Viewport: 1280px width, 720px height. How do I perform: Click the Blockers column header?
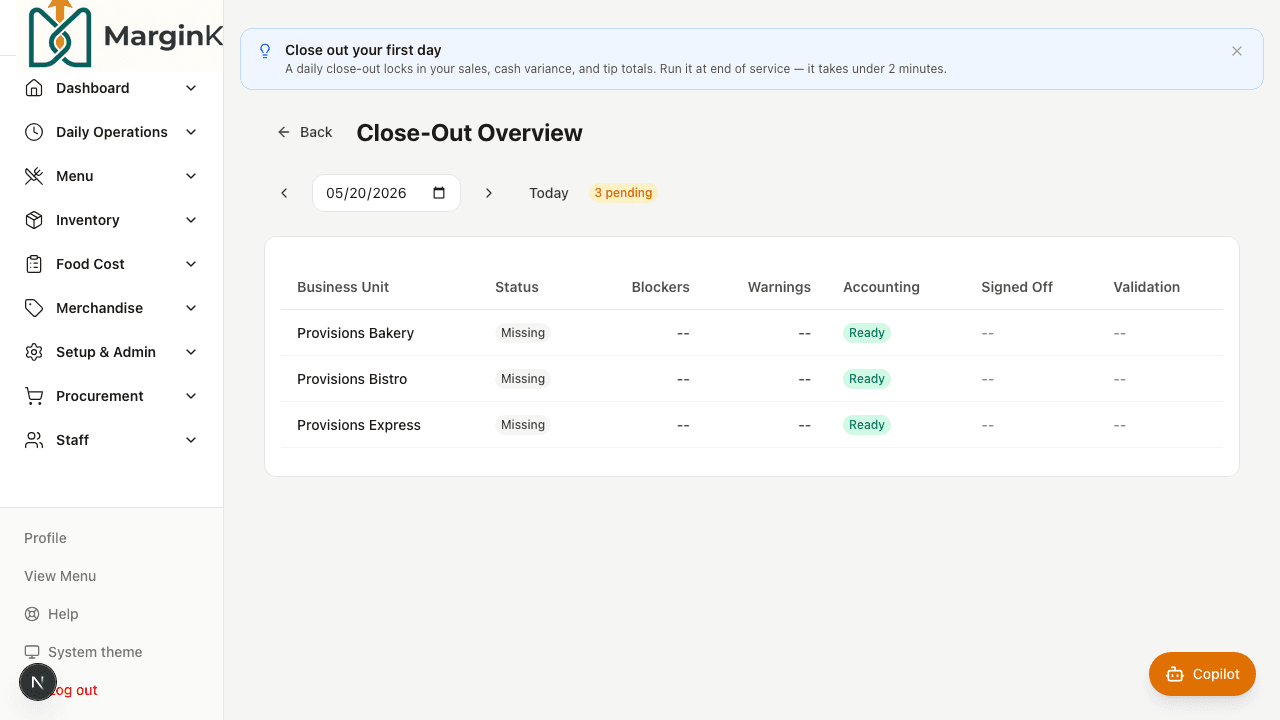click(x=661, y=287)
